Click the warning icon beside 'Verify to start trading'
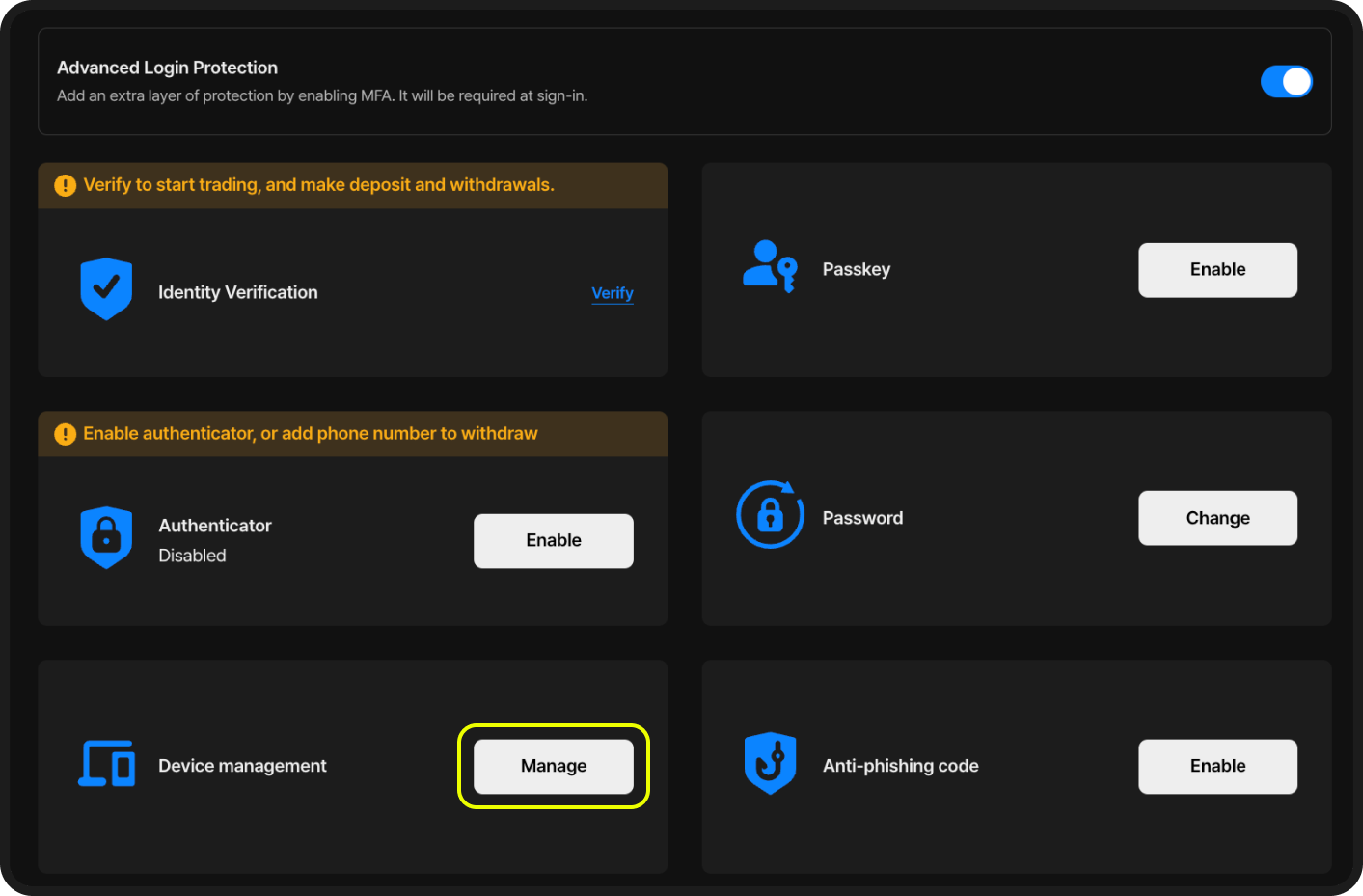The width and height of the screenshot is (1363, 896). click(x=65, y=185)
